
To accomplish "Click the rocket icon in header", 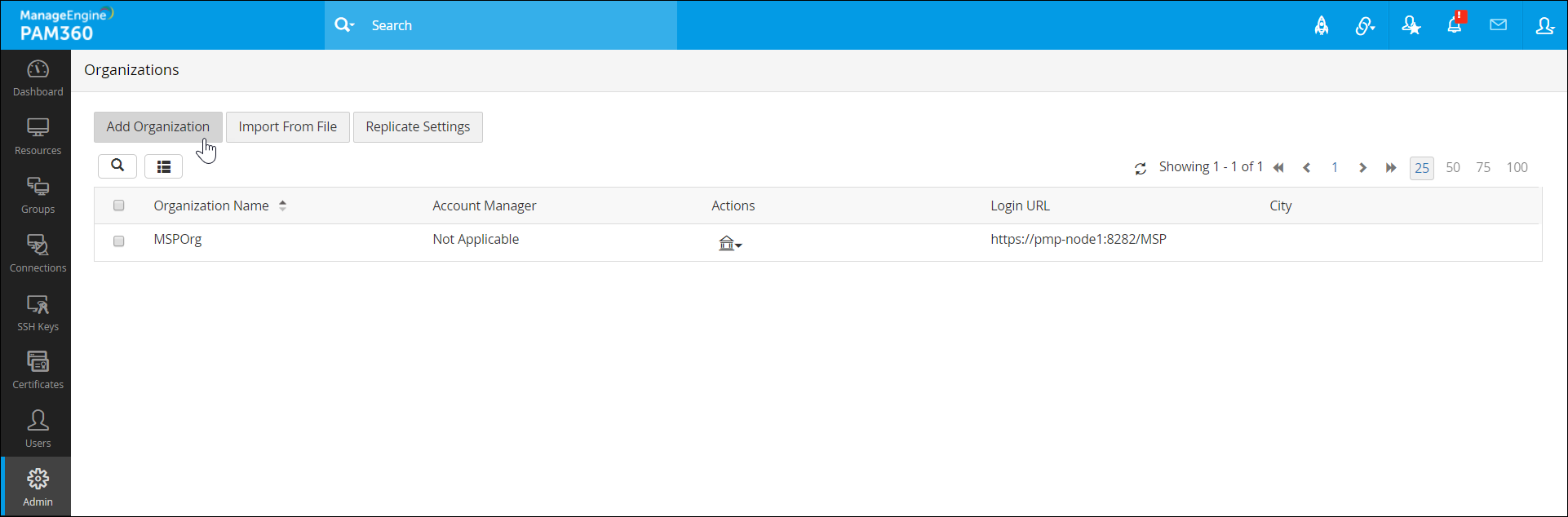I will point(1322,25).
